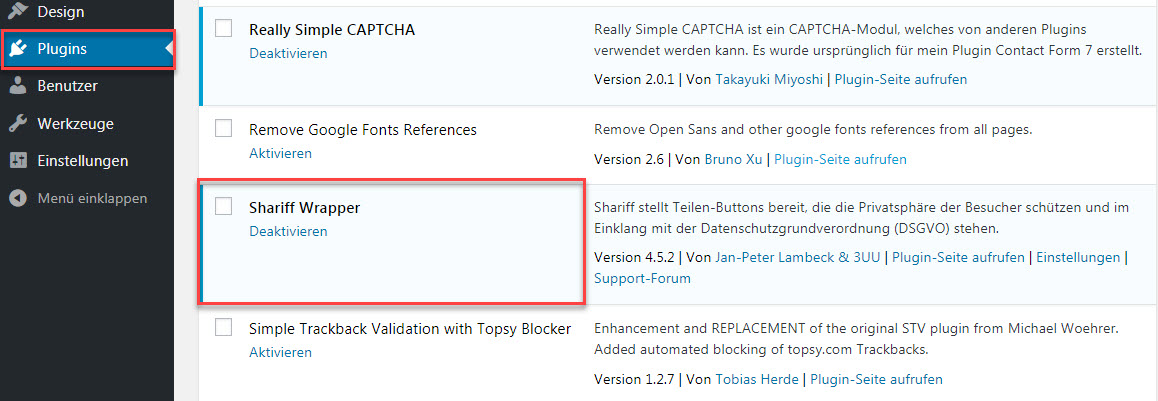
Task: Go to the Einstellungen menu
Action: [x=82, y=161]
